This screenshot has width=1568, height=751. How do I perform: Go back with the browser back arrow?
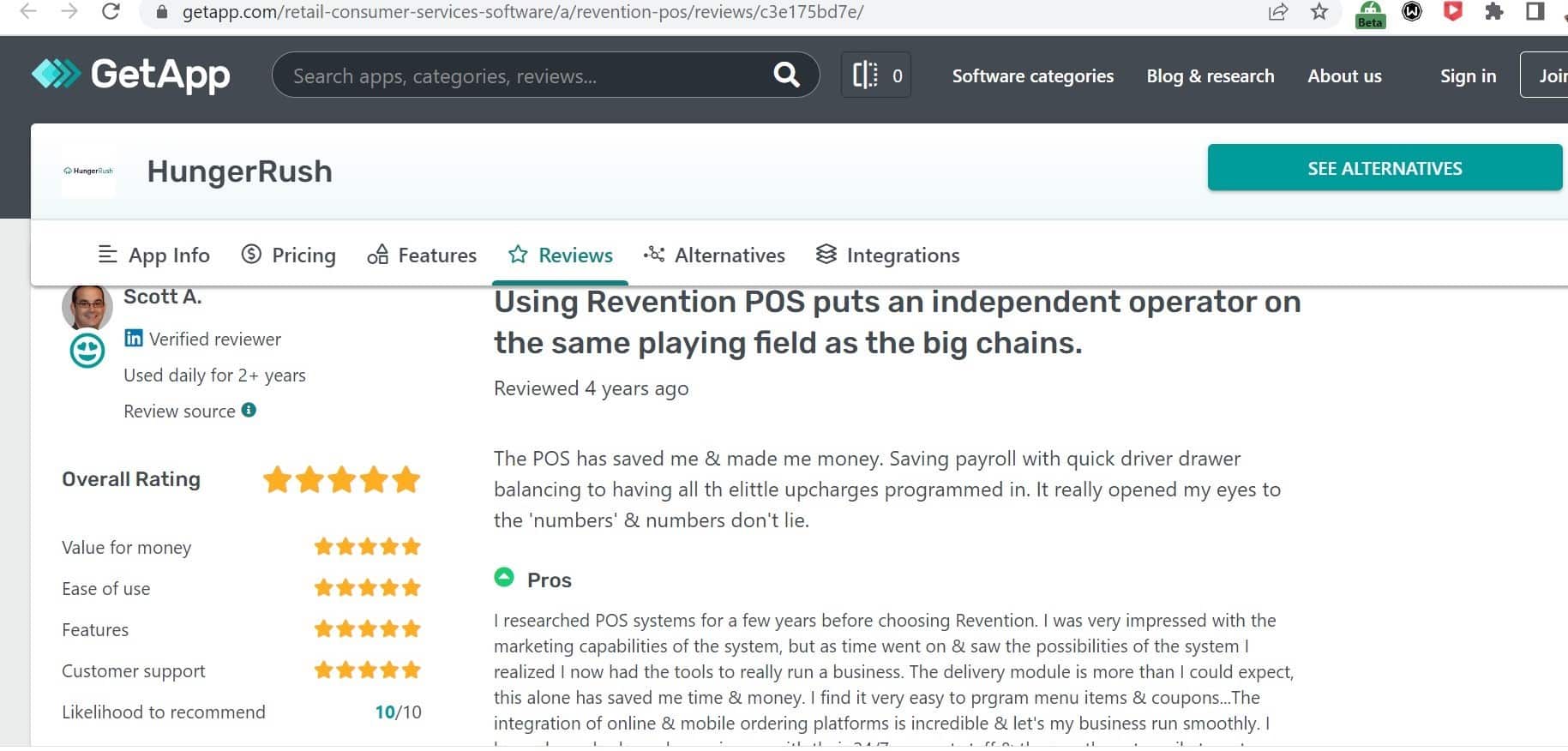tap(28, 11)
